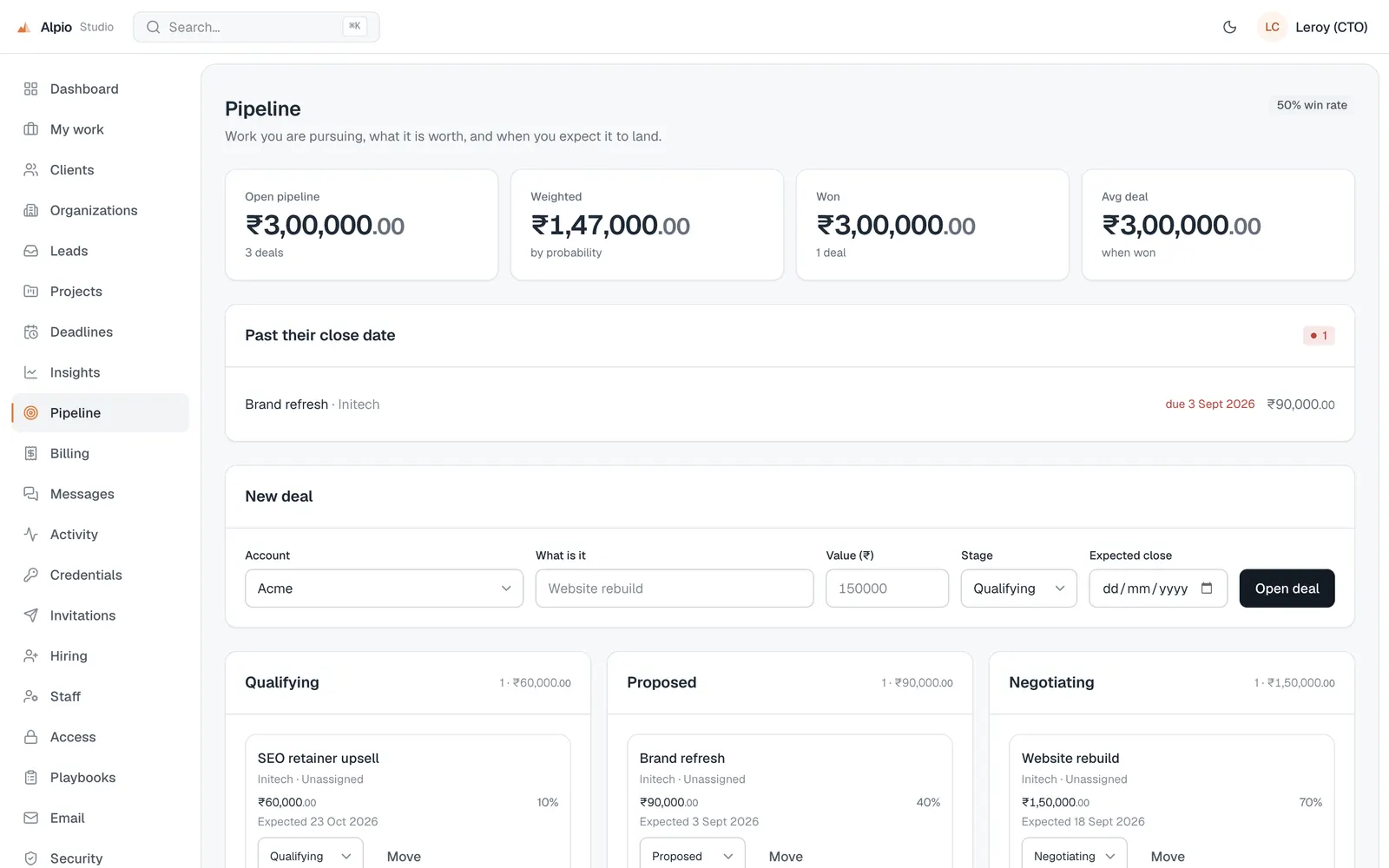Open the Leroy (CTO) user menu
Viewport: 1389px width, 868px height.
click(x=1313, y=27)
